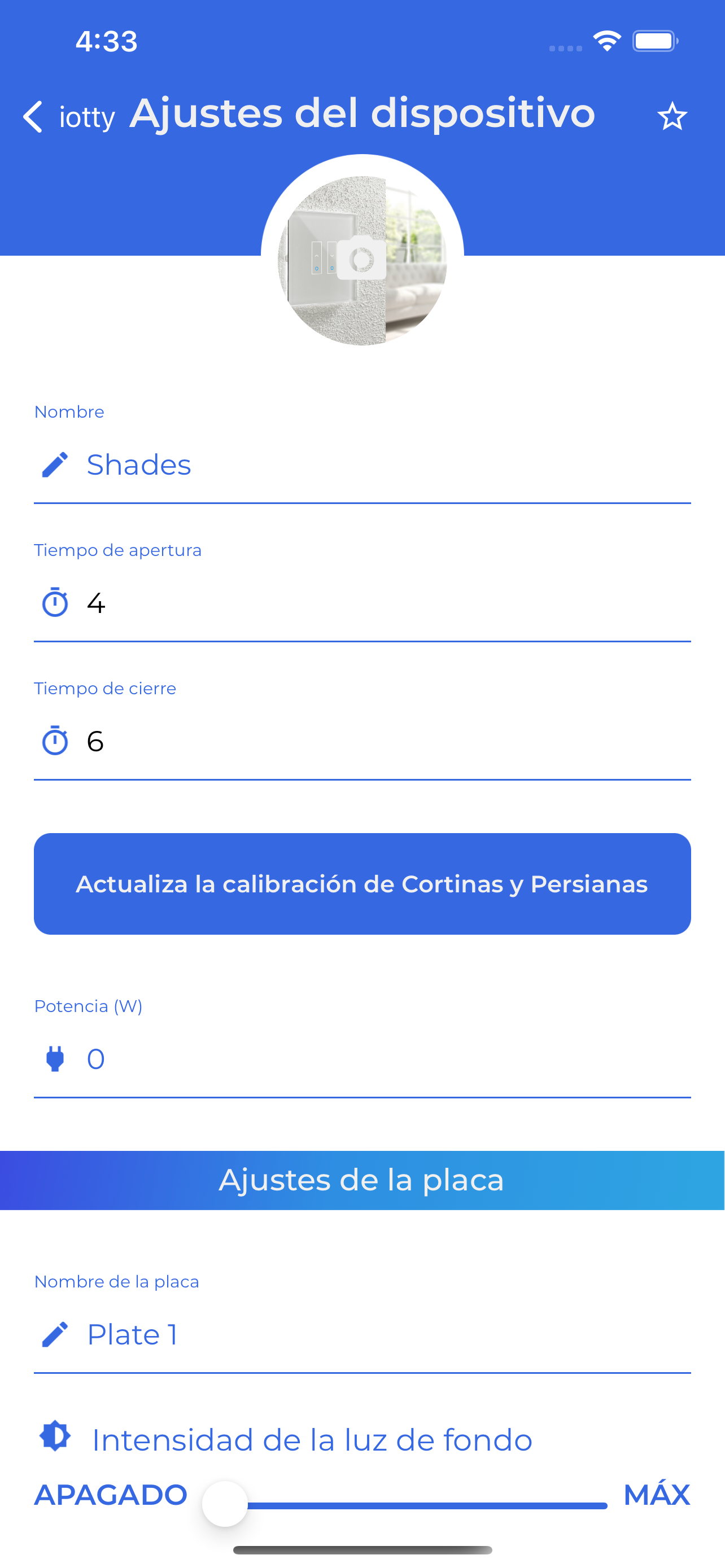Tap Actualiza la calibración de Cortinas y Persianas
This screenshot has height=1568, width=725.
(x=362, y=884)
